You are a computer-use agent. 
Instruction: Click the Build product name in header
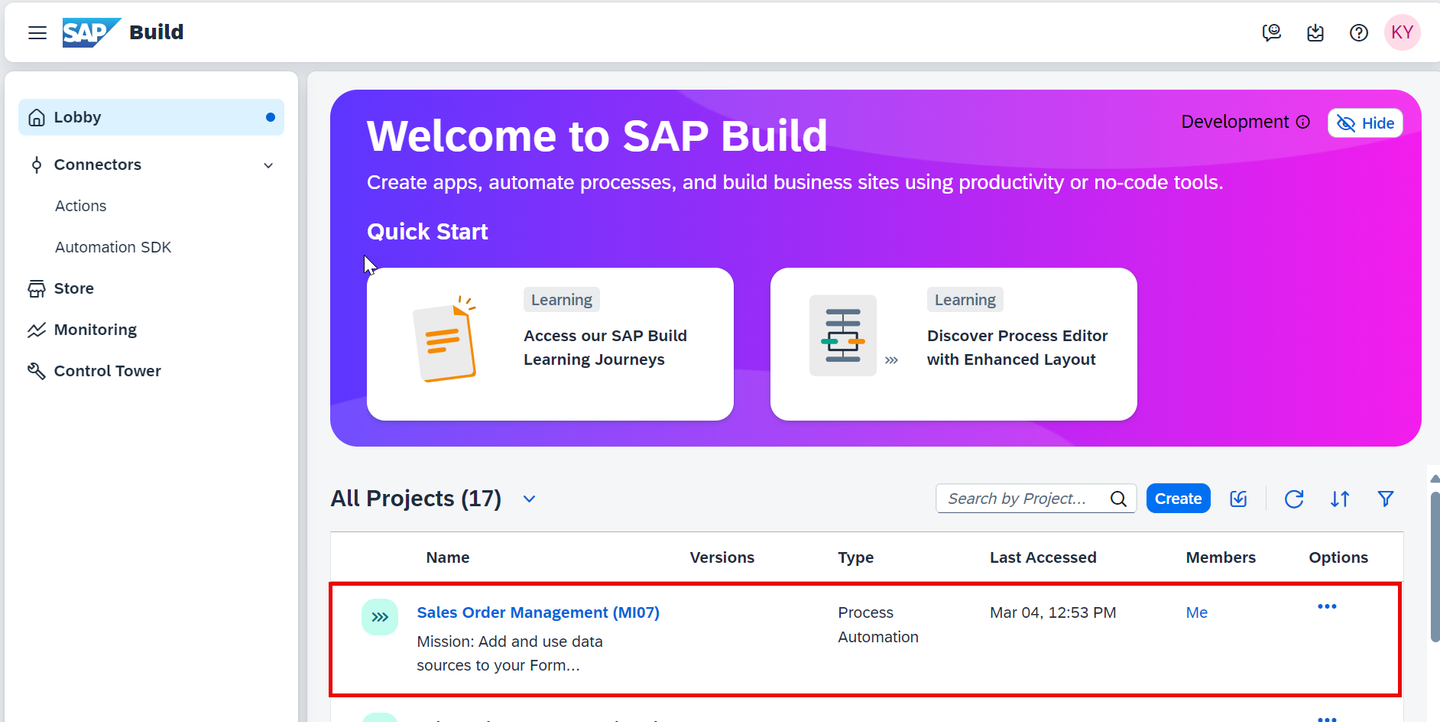(x=157, y=32)
